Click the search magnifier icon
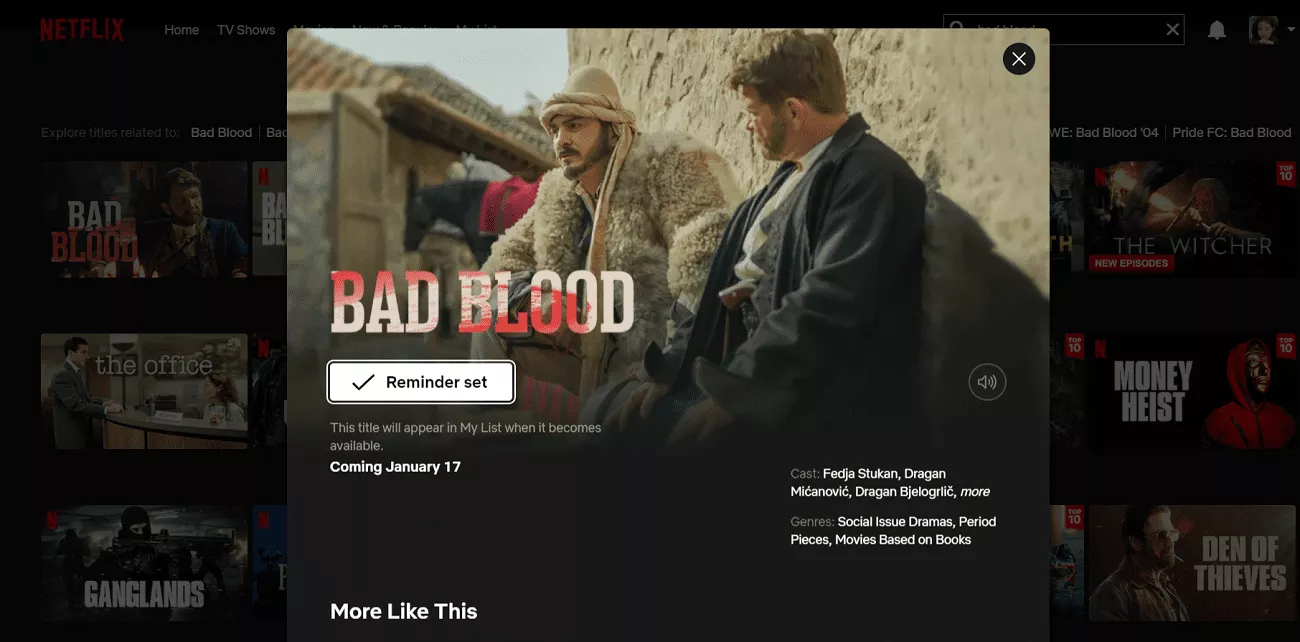 [958, 30]
